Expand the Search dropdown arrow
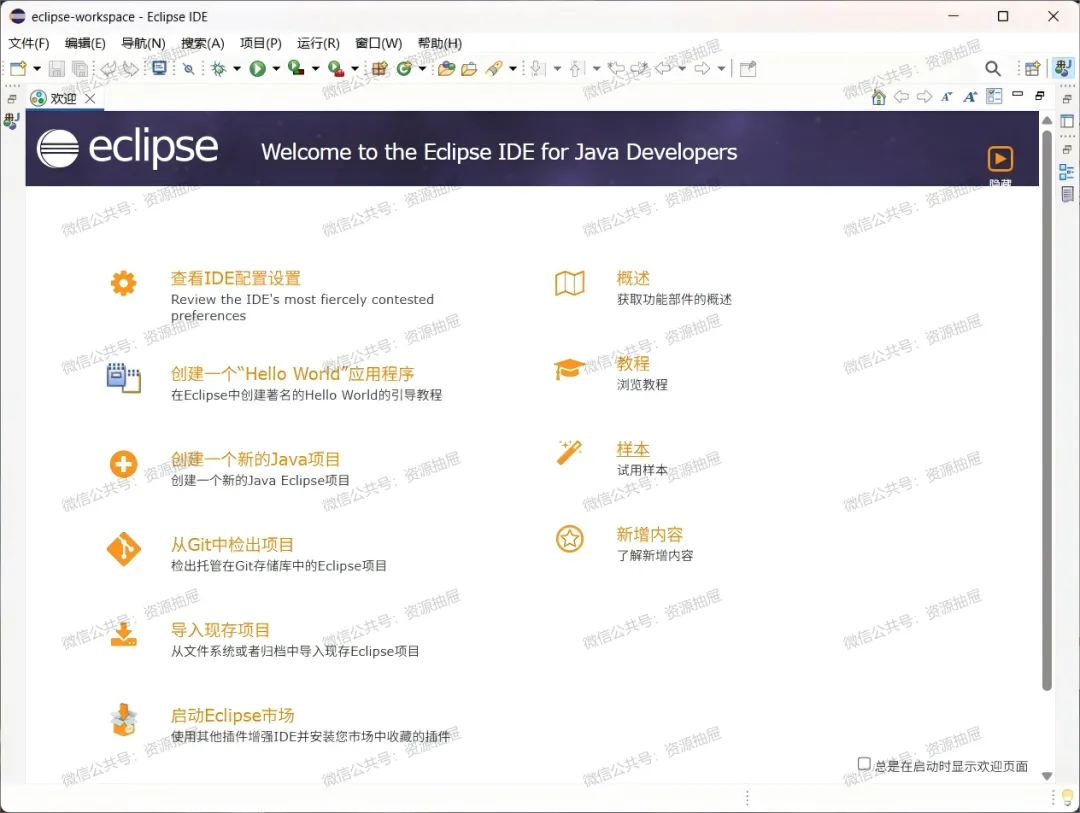 512,68
